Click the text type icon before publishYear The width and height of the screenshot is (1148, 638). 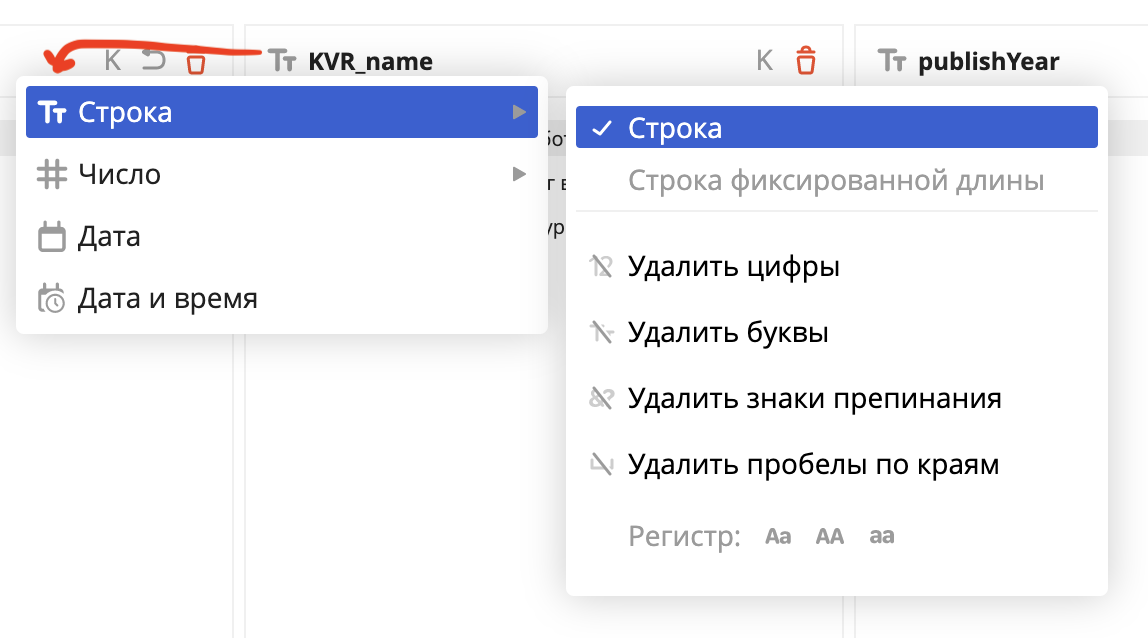893,61
